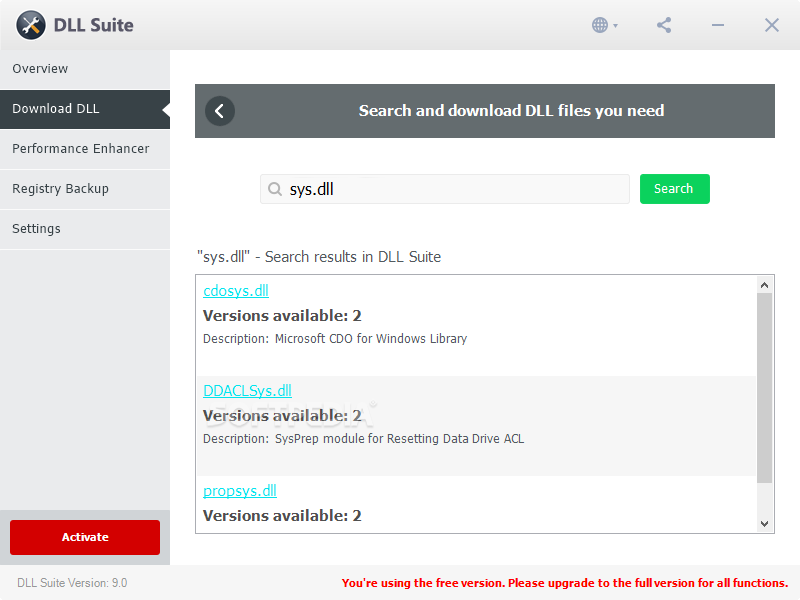Viewport: 800px width, 600px height.
Task: Click the magnifier icon in search box
Action: point(274,189)
